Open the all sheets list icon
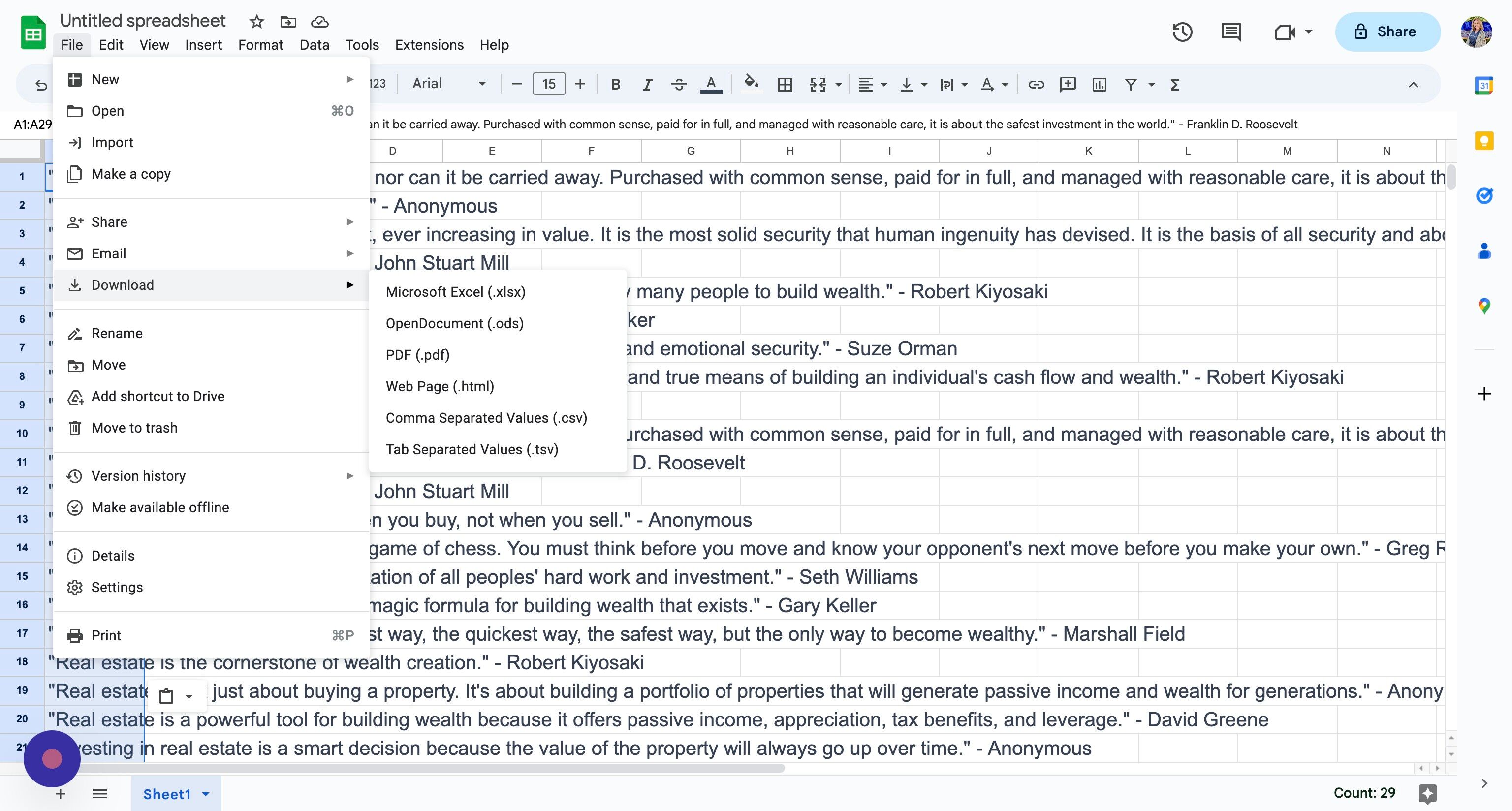 pyautogui.click(x=100, y=795)
